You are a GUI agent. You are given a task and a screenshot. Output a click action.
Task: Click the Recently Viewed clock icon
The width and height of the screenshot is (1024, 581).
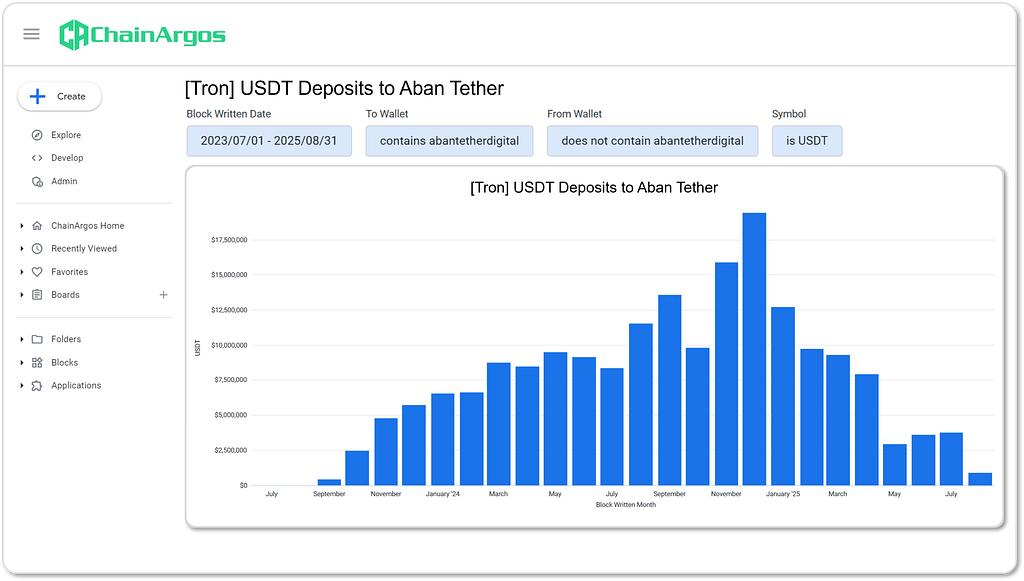click(37, 249)
